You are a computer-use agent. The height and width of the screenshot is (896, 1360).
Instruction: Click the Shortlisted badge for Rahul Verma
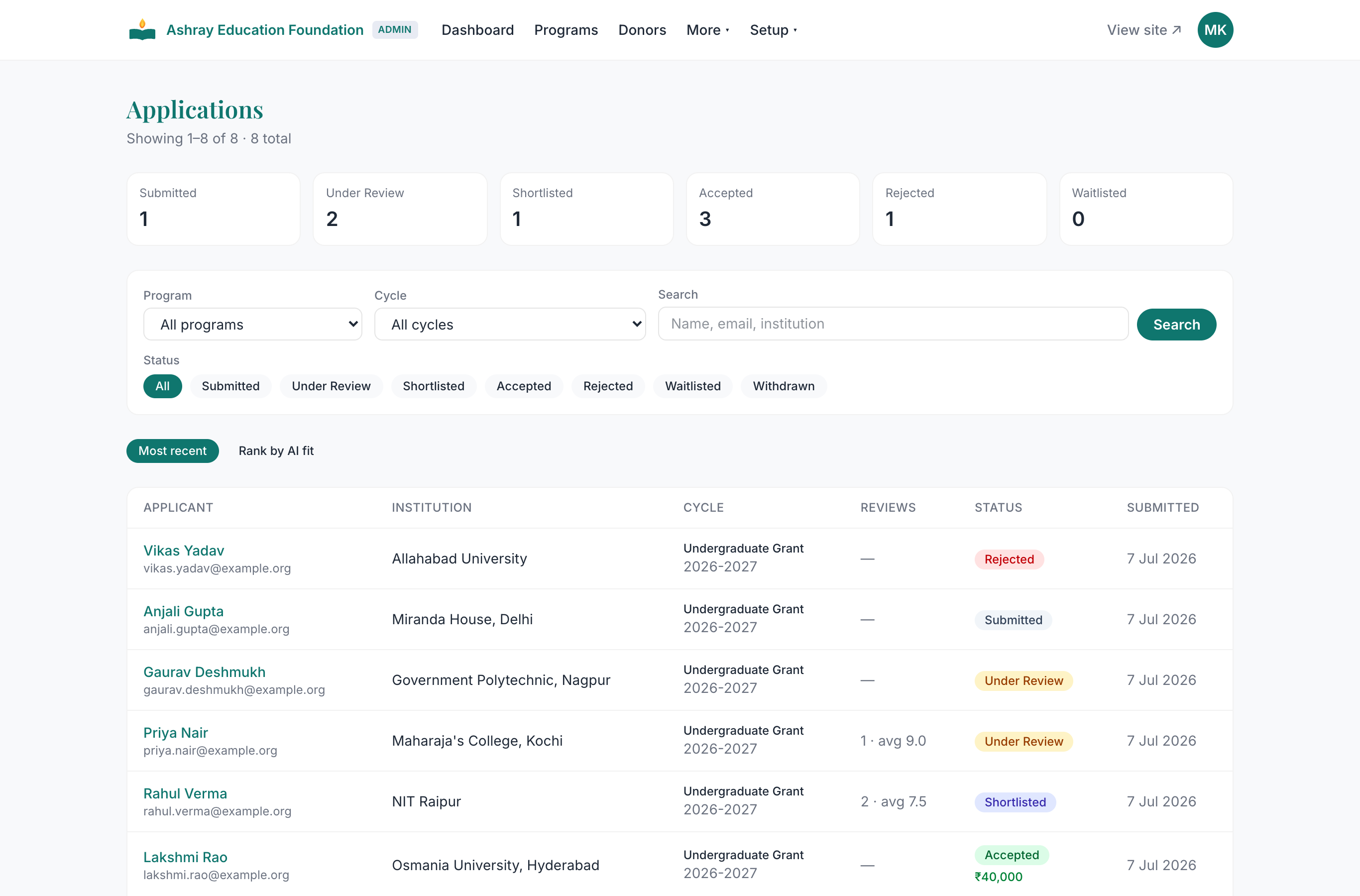pos(1015,802)
